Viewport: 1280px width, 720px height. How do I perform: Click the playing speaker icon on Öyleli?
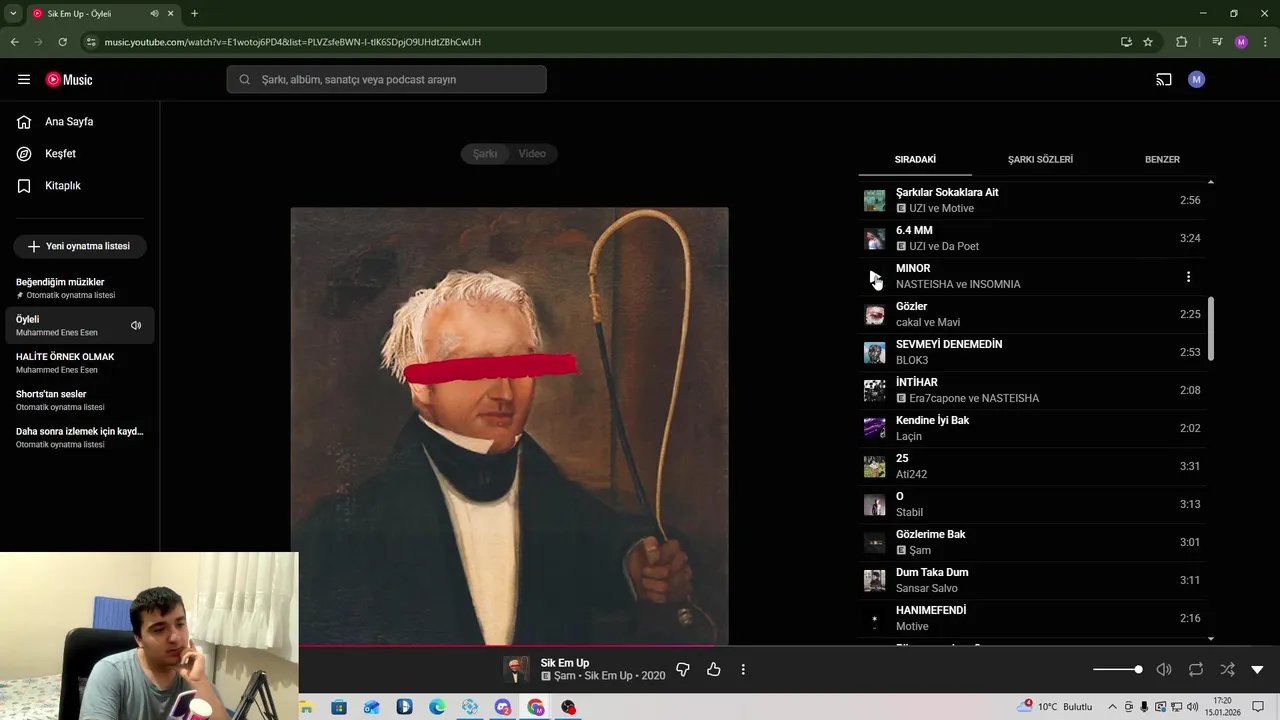(x=136, y=325)
